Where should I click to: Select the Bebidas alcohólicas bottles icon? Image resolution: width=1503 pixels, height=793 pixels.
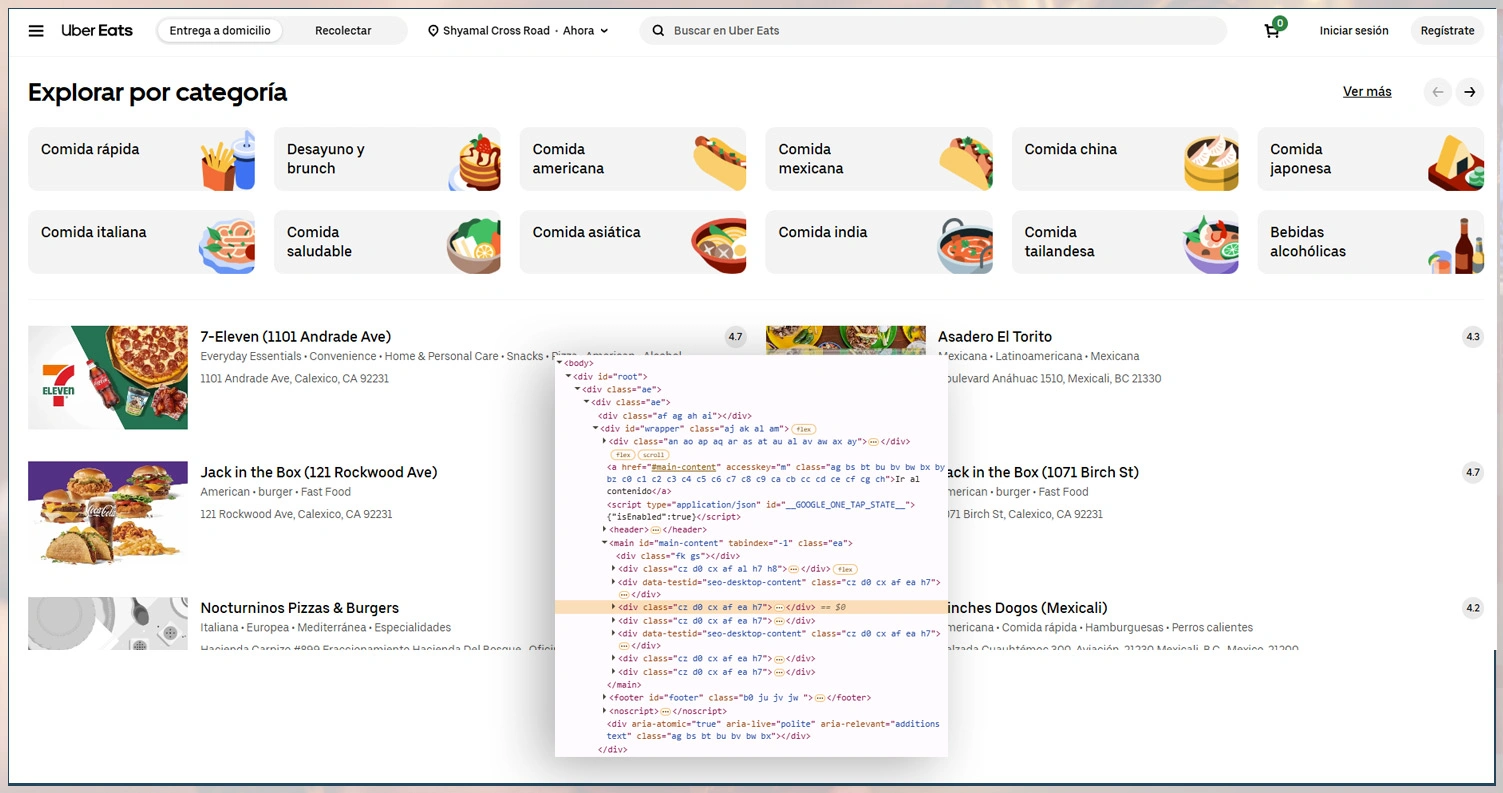pyautogui.click(x=1457, y=246)
